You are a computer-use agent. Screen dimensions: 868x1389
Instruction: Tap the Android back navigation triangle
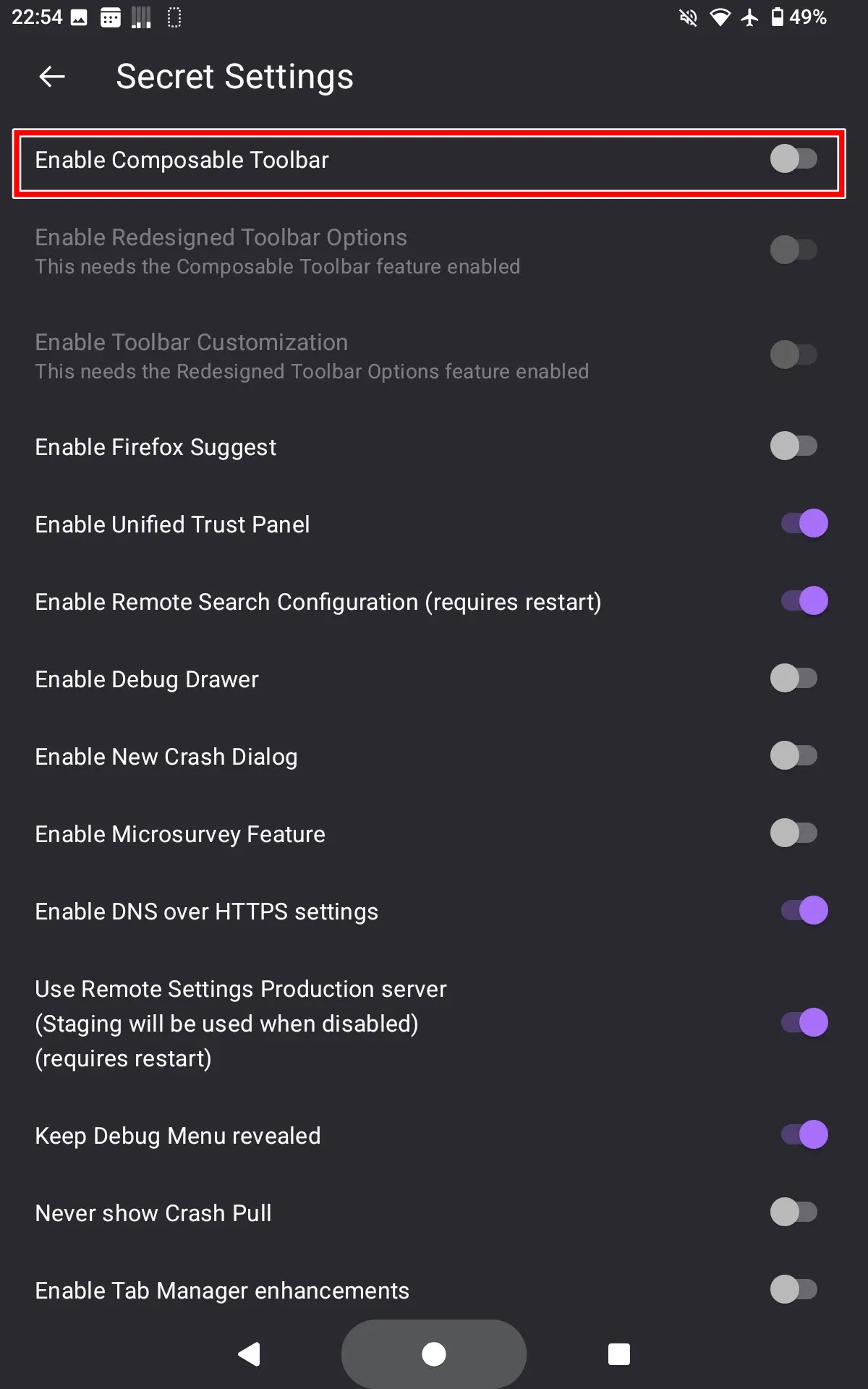click(x=250, y=1354)
